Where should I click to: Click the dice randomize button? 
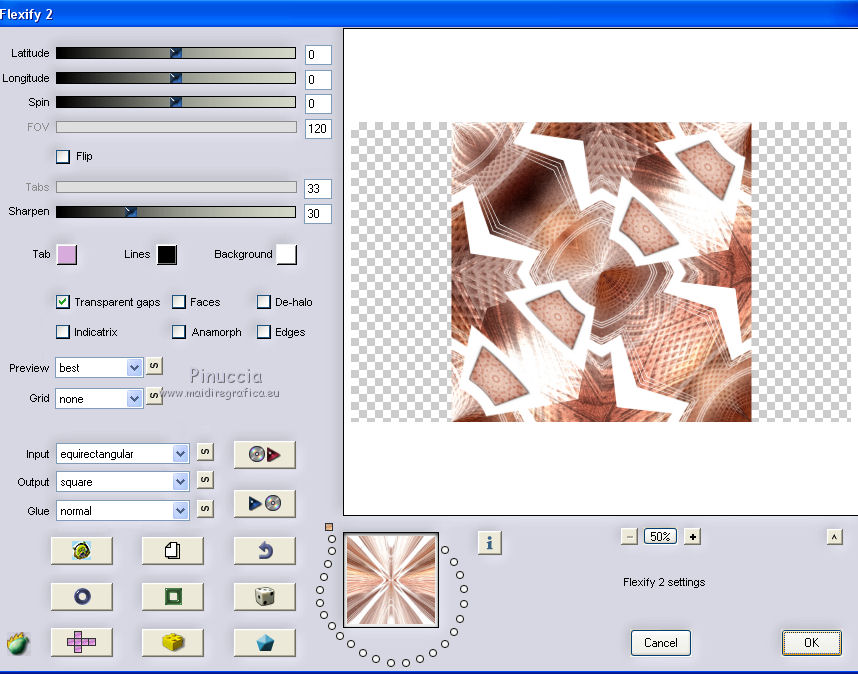click(264, 596)
